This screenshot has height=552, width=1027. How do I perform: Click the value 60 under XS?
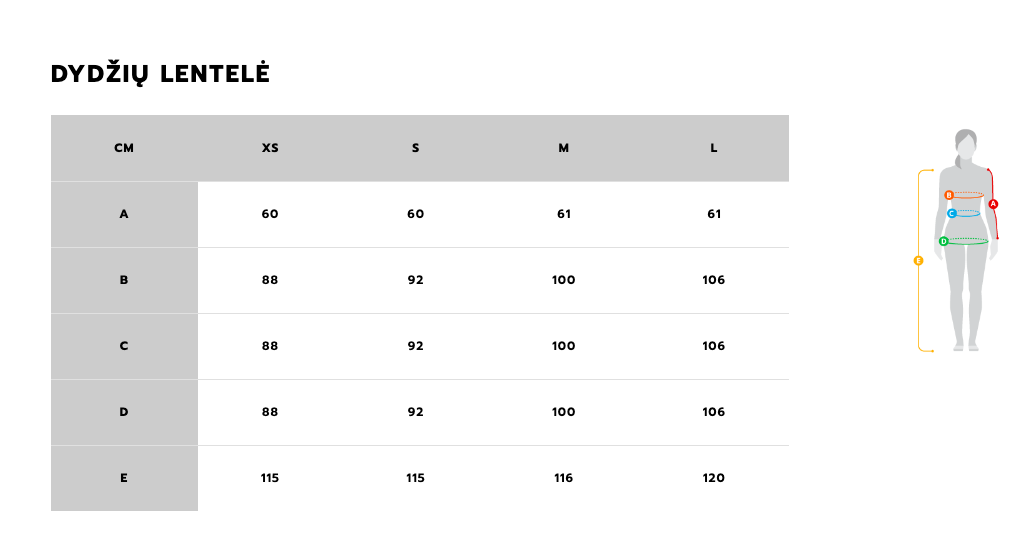[x=270, y=214]
